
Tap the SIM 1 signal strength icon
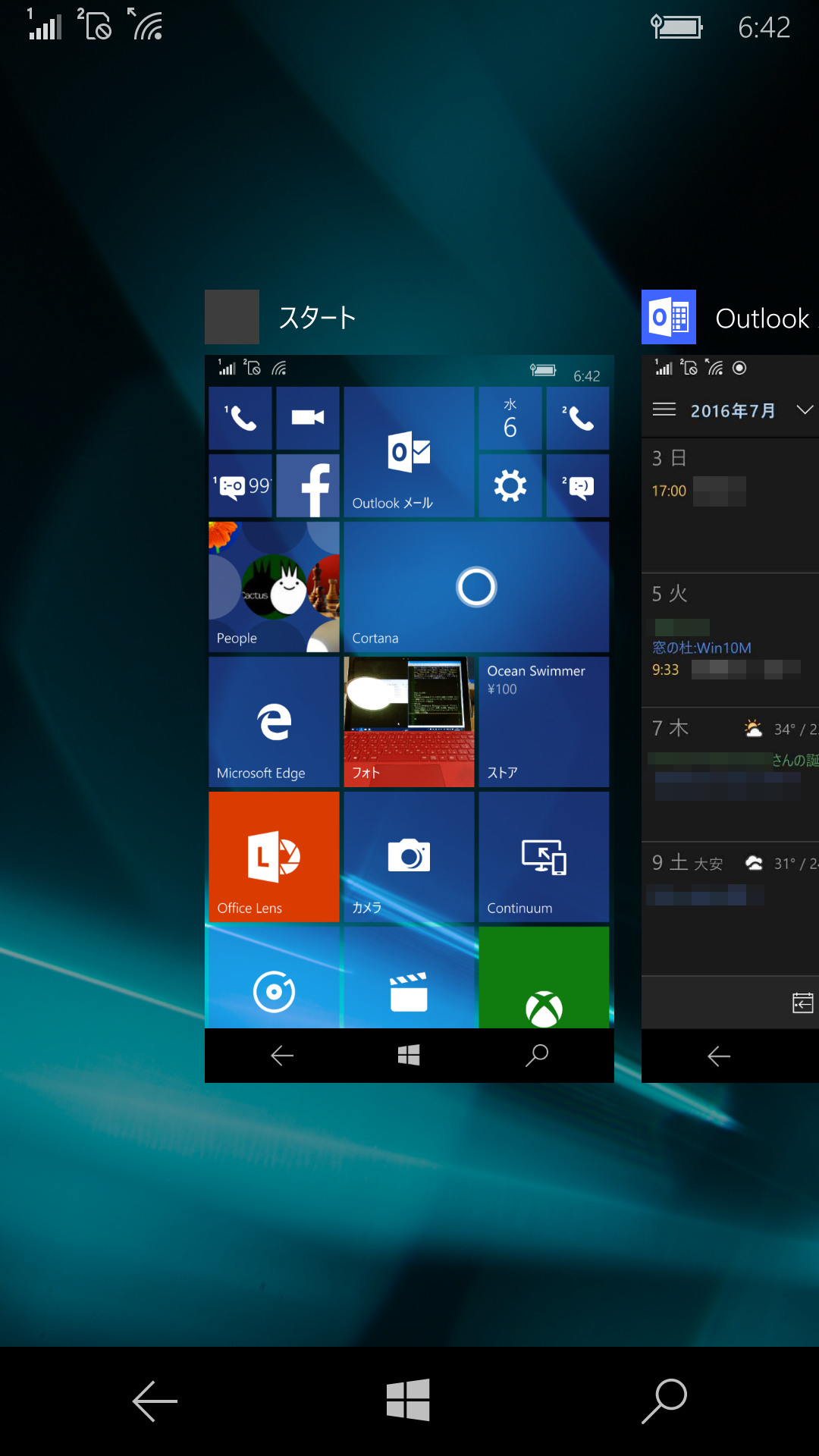point(43,24)
